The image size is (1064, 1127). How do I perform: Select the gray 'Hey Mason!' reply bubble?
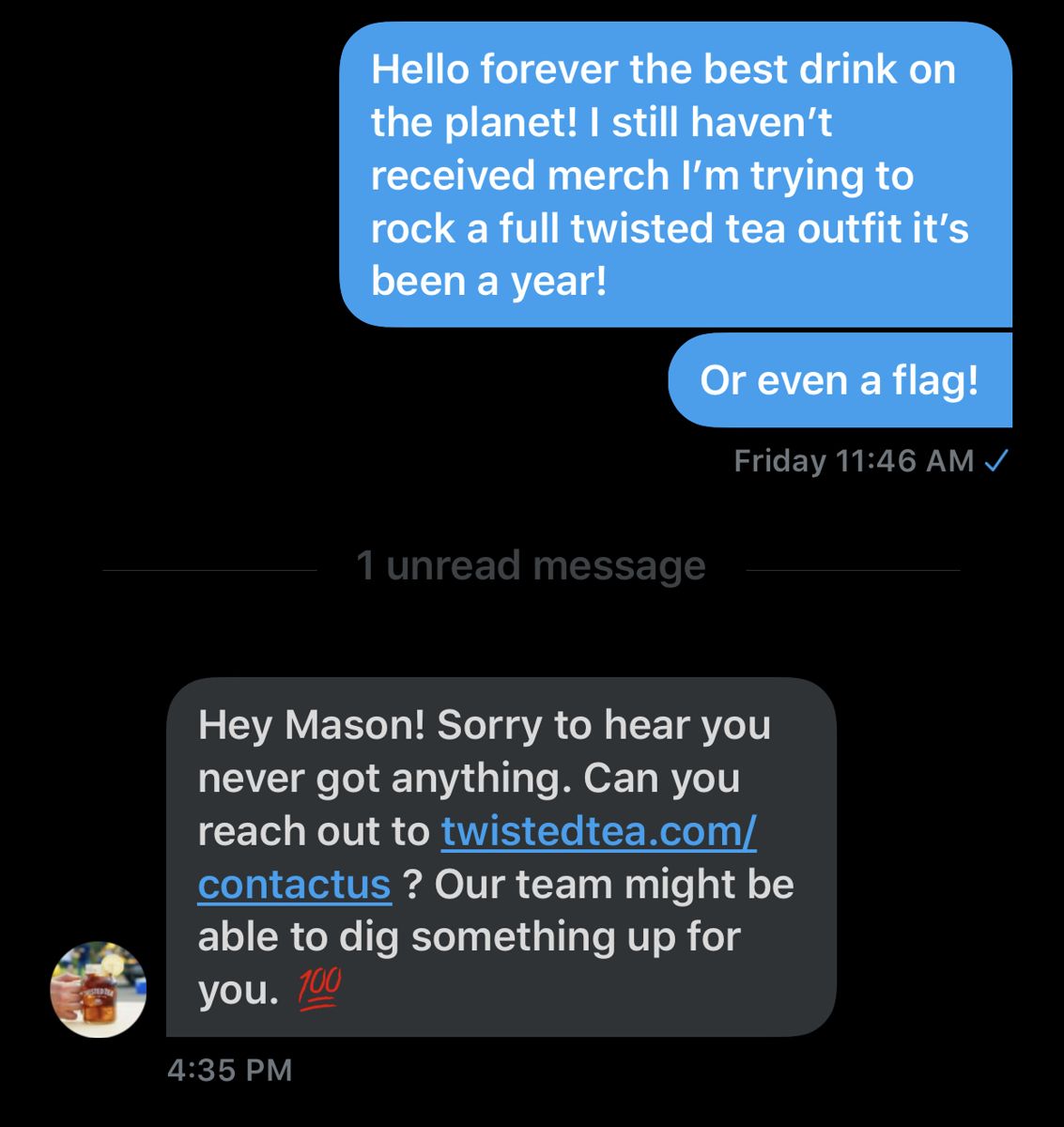pyautogui.click(x=501, y=857)
